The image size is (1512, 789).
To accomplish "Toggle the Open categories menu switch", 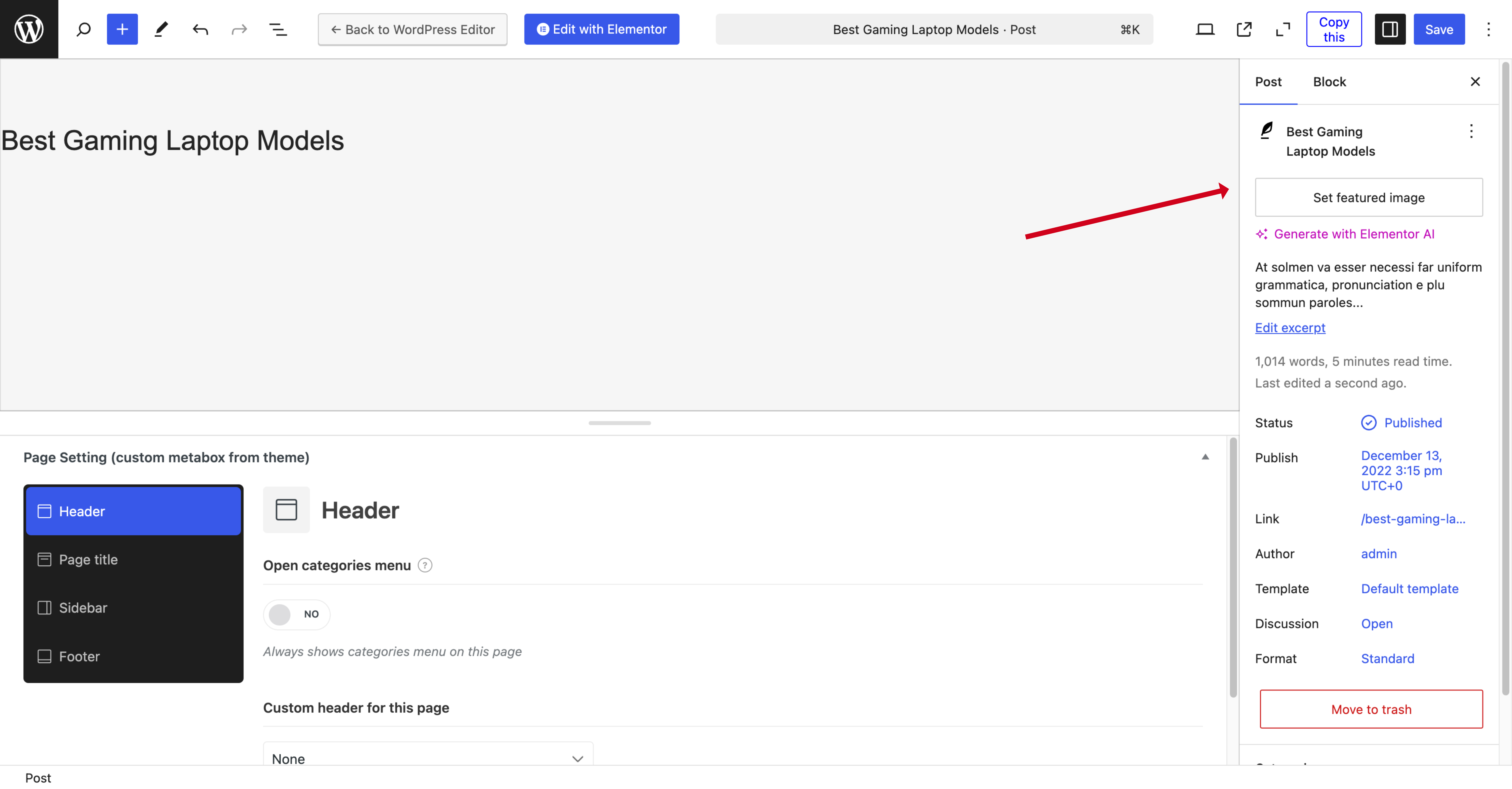I will (296, 614).
